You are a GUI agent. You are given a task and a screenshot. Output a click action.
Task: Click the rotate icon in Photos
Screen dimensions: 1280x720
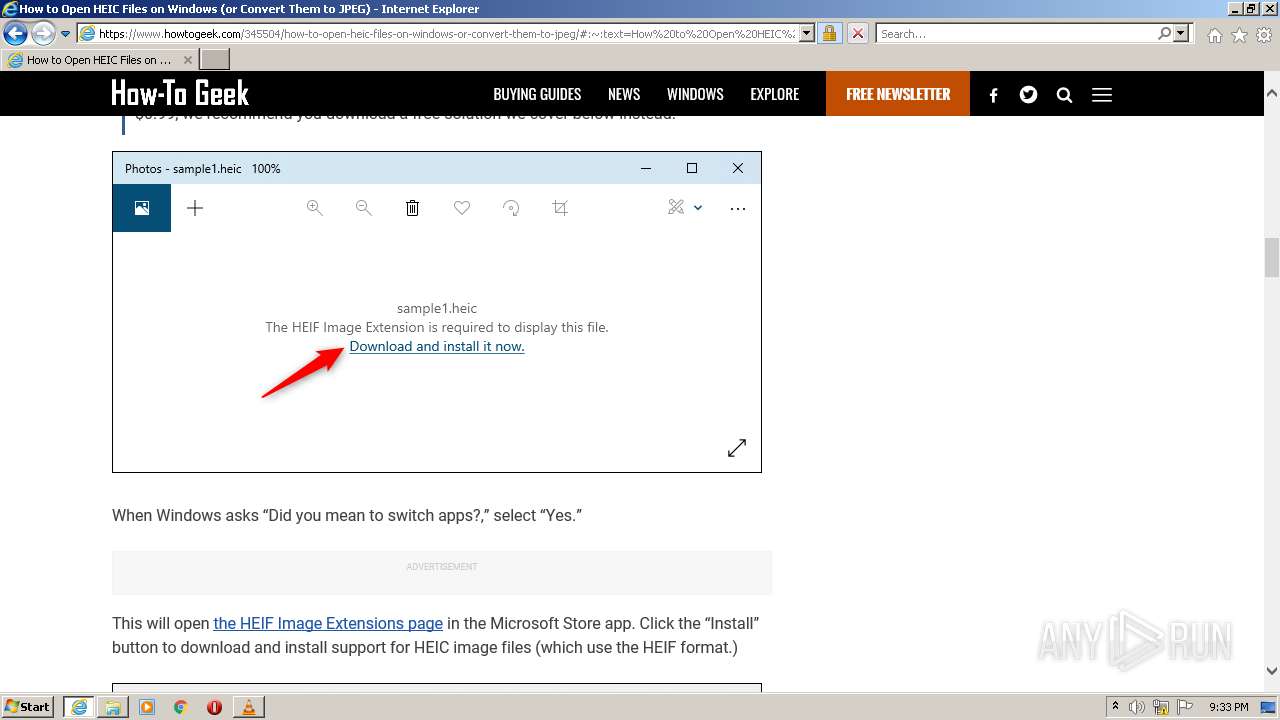pos(511,208)
